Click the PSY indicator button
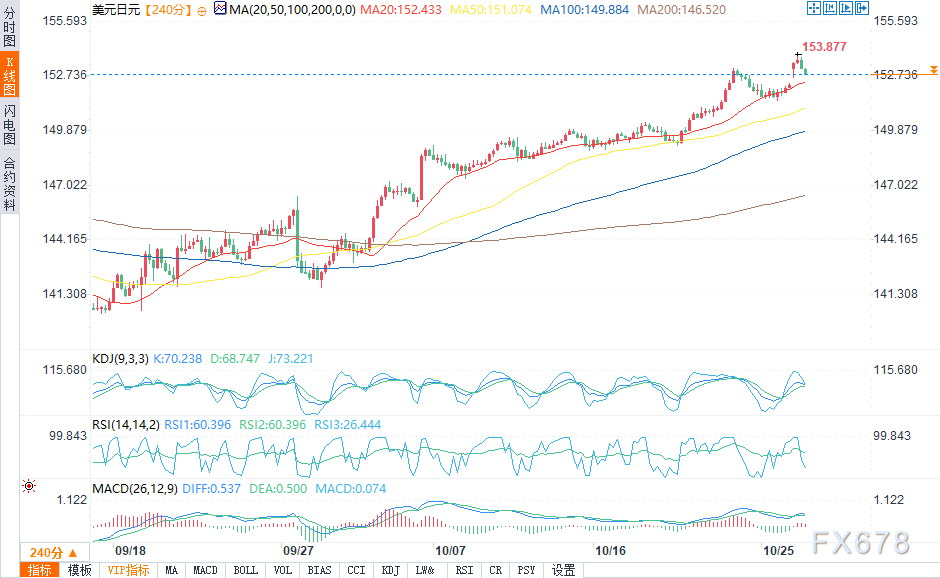The width and height of the screenshot is (940, 578). (x=526, y=570)
